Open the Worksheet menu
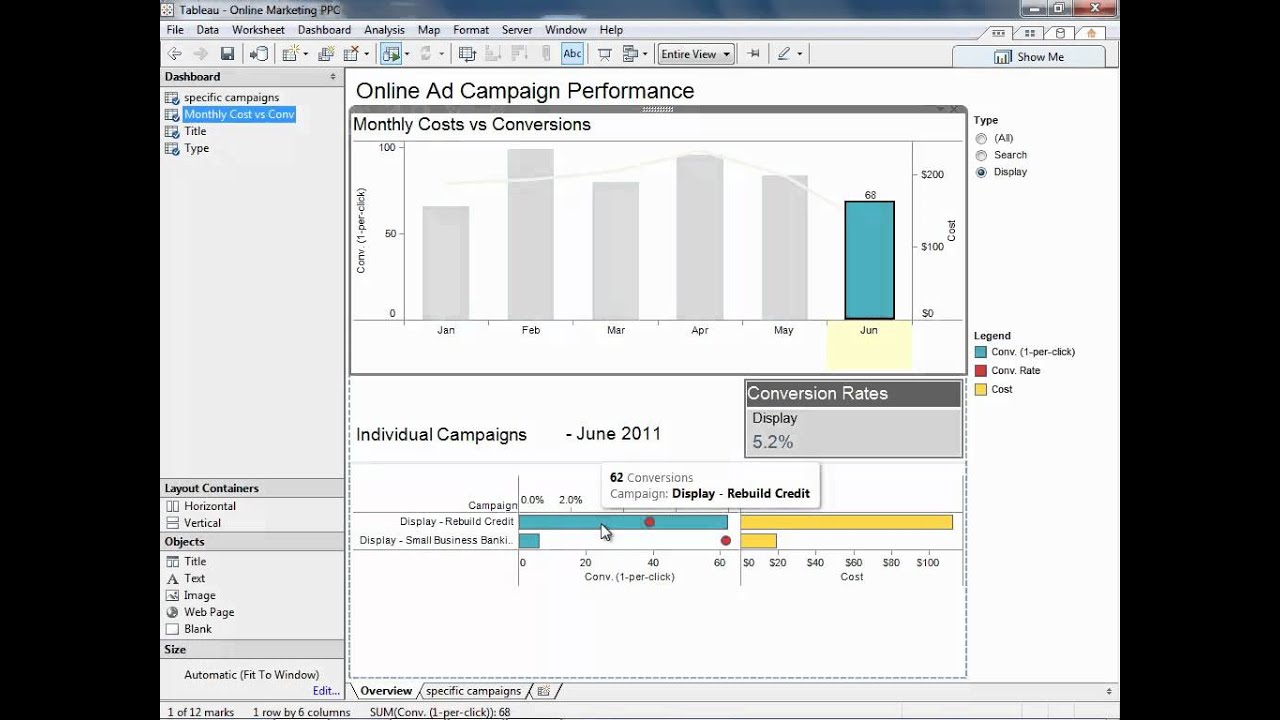1280x720 pixels. (x=258, y=30)
